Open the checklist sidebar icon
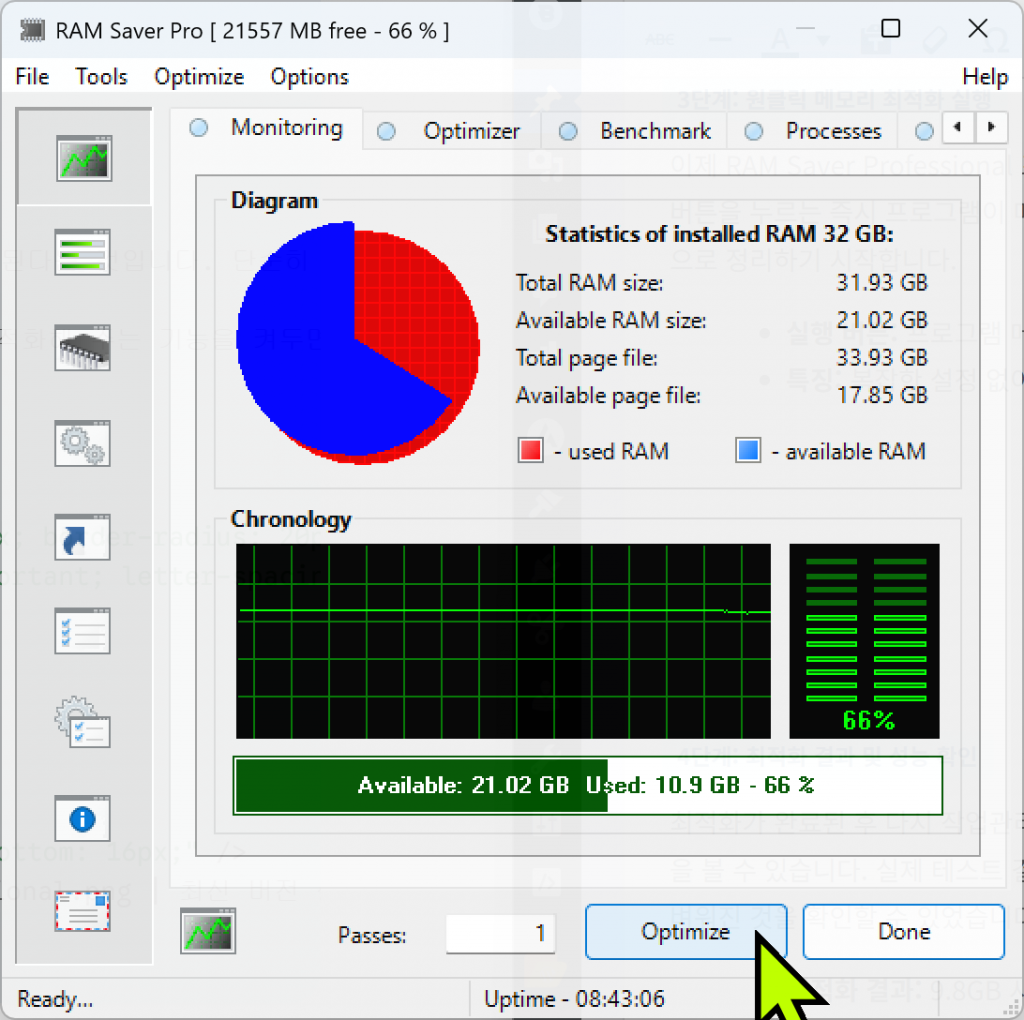Screen dimensions: 1024x1020 [82, 631]
